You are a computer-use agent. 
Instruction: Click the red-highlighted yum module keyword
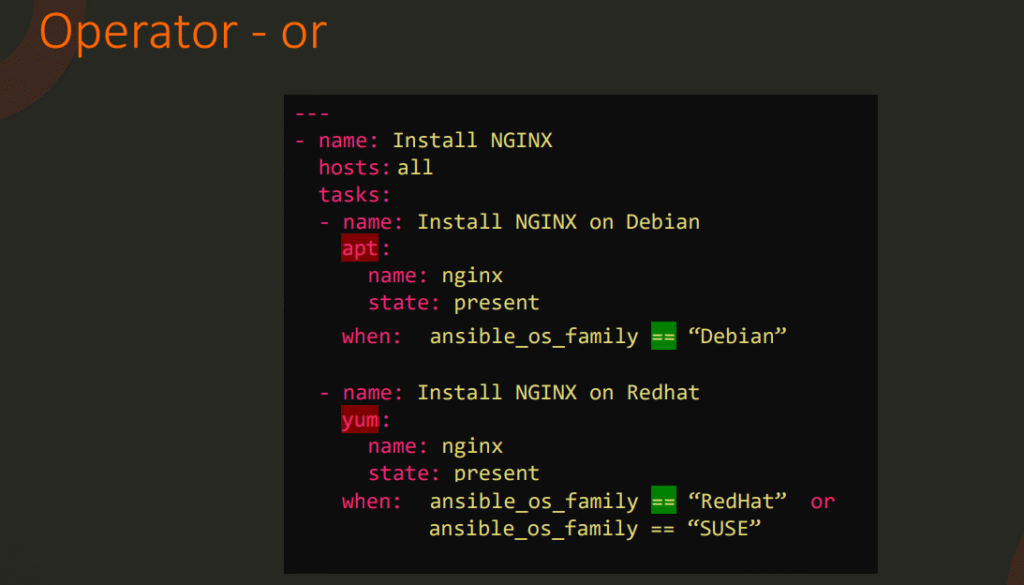tap(359, 420)
